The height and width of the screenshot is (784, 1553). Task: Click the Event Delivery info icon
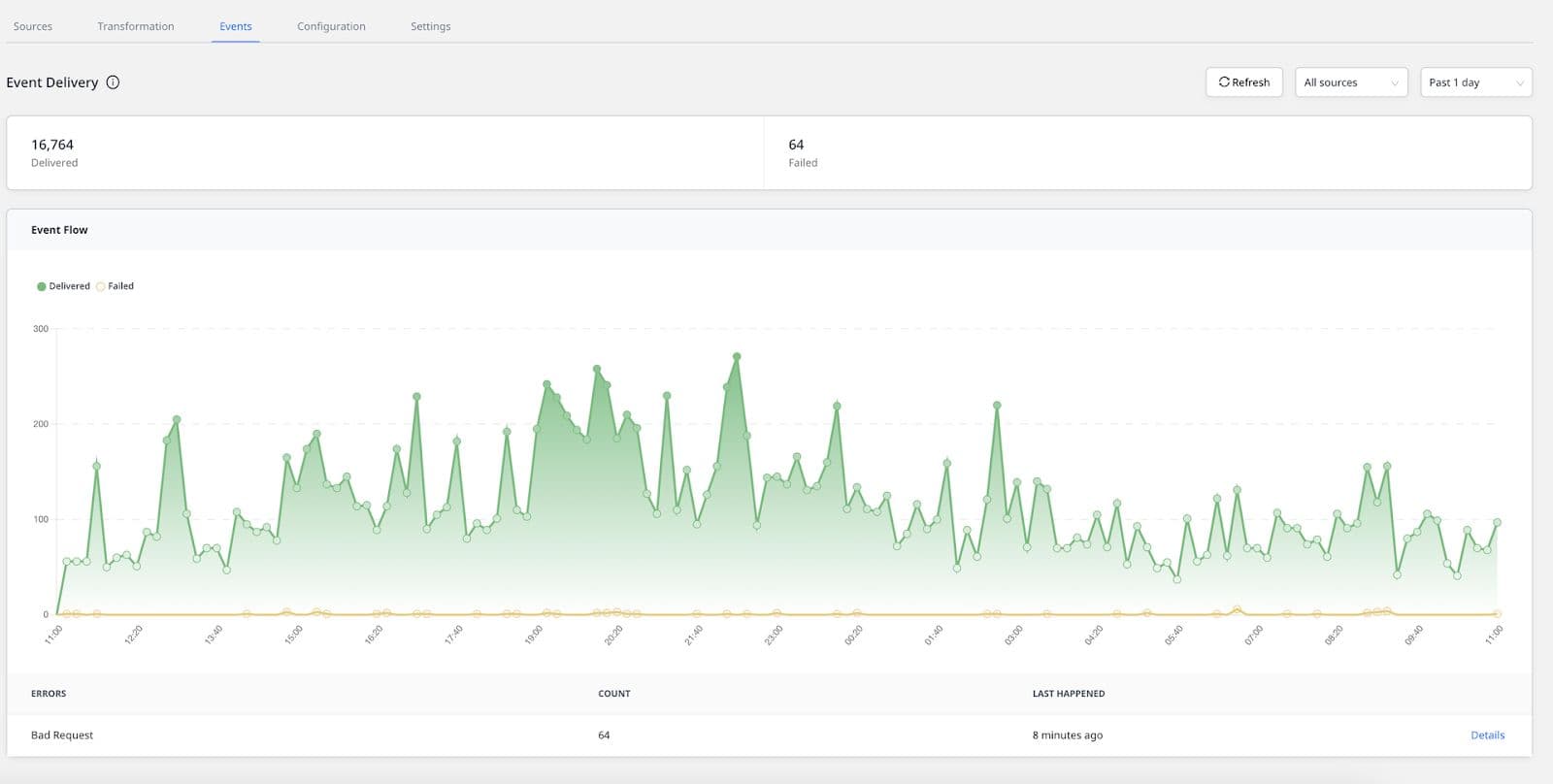click(113, 82)
